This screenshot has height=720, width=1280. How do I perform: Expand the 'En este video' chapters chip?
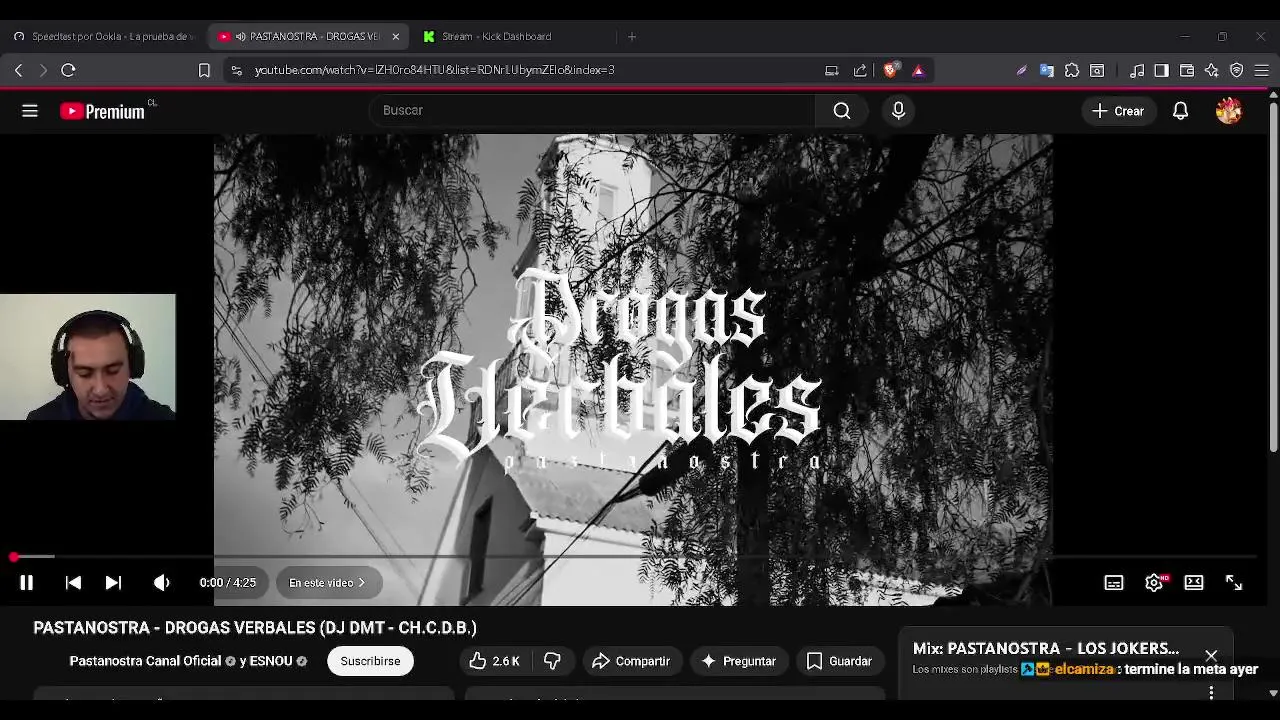tap(327, 583)
